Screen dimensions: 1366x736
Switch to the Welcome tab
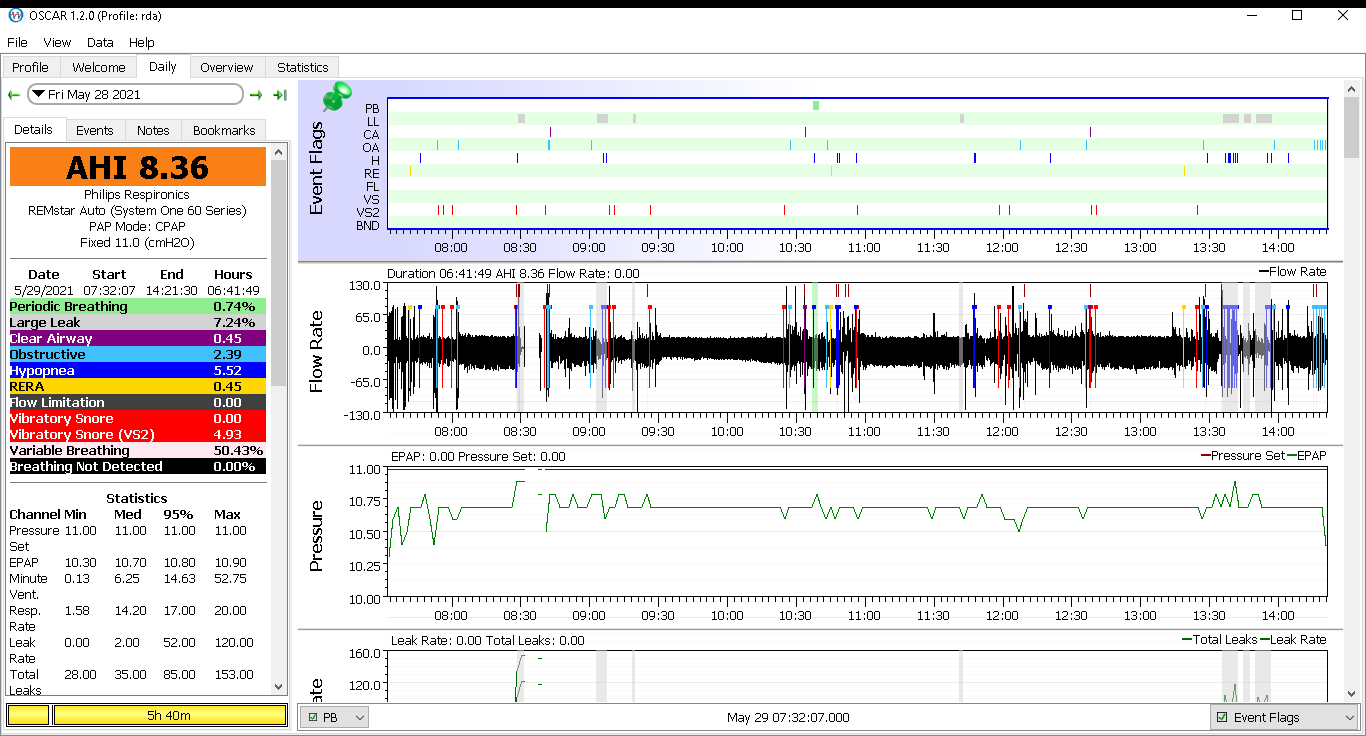tap(99, 67)
